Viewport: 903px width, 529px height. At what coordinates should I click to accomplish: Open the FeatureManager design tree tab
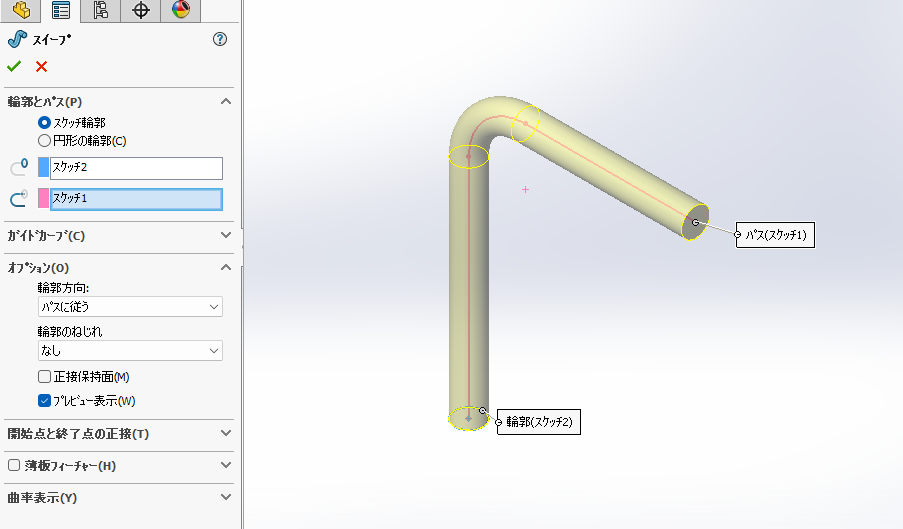(21, 10)
